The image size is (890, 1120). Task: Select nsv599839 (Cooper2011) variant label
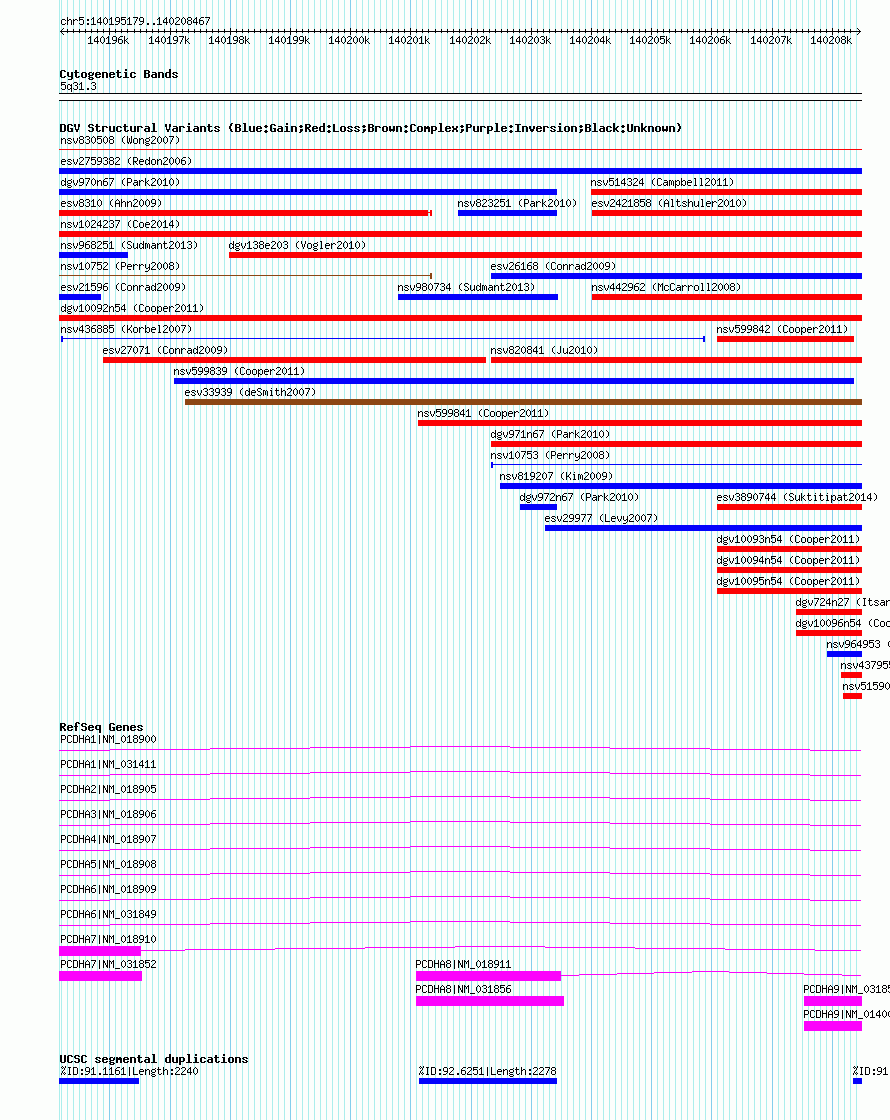tap(239, 371)
